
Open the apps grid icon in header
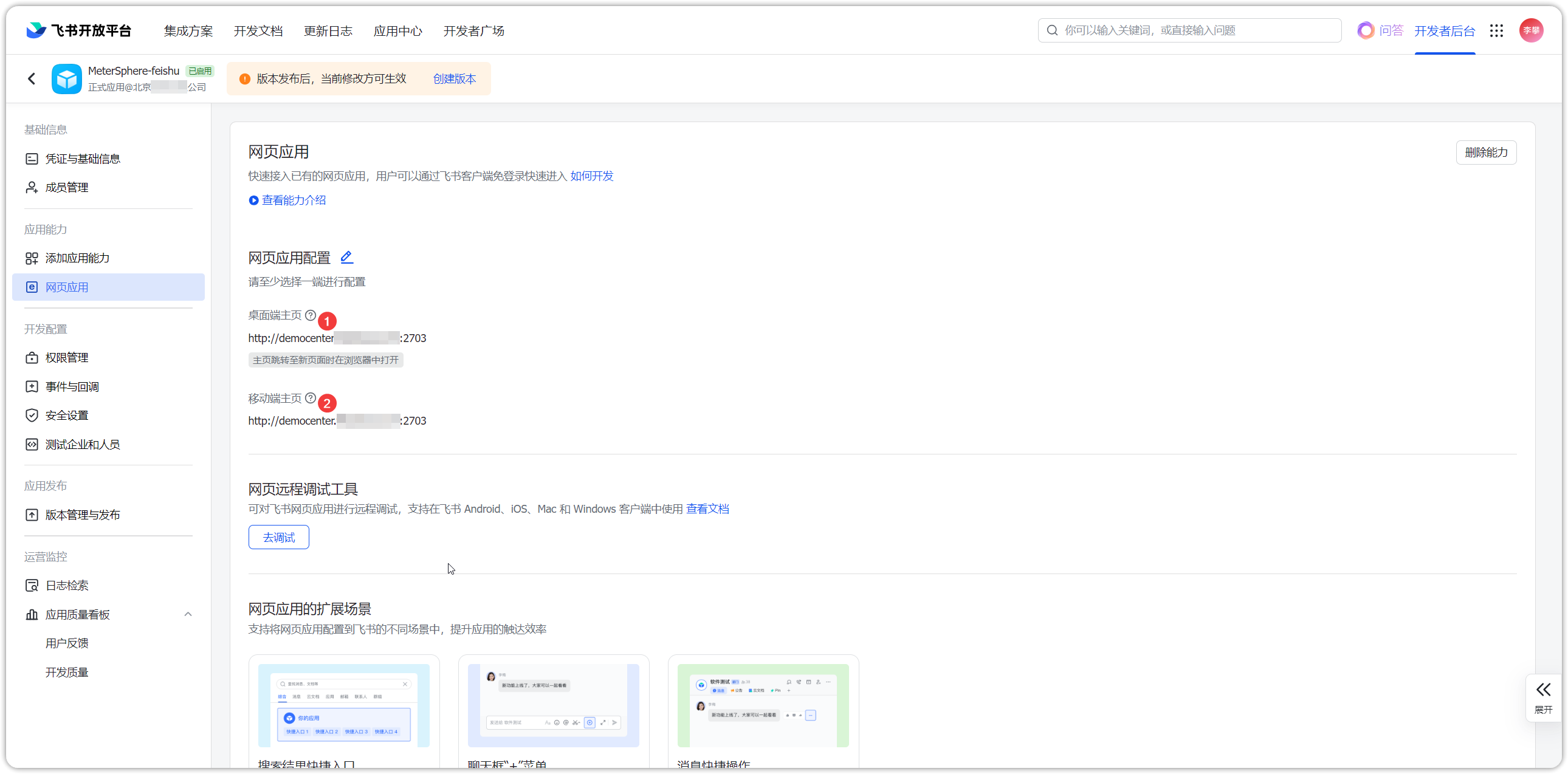pos(1496,30)
